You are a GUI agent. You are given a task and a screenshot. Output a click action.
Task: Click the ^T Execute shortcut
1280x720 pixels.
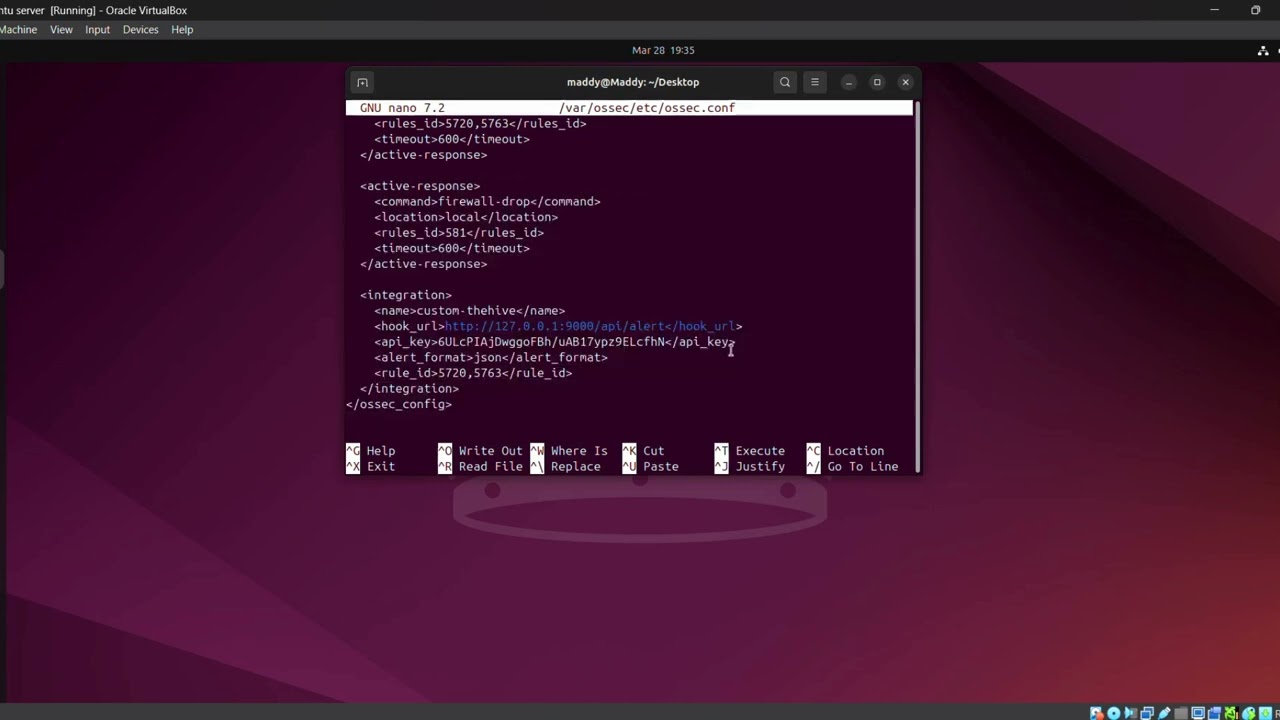(x=750, y=451)
